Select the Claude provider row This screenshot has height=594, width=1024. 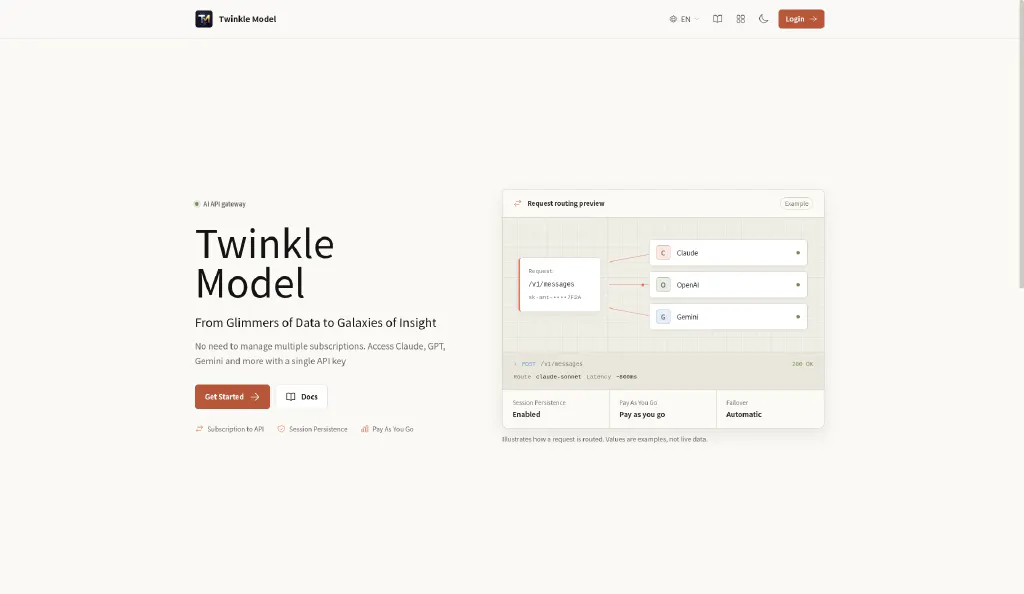[x=728, y=253]
